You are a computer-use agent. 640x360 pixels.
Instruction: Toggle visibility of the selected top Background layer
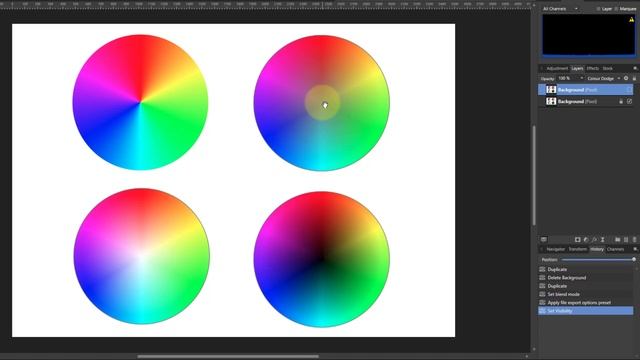[x=629, y=89]
